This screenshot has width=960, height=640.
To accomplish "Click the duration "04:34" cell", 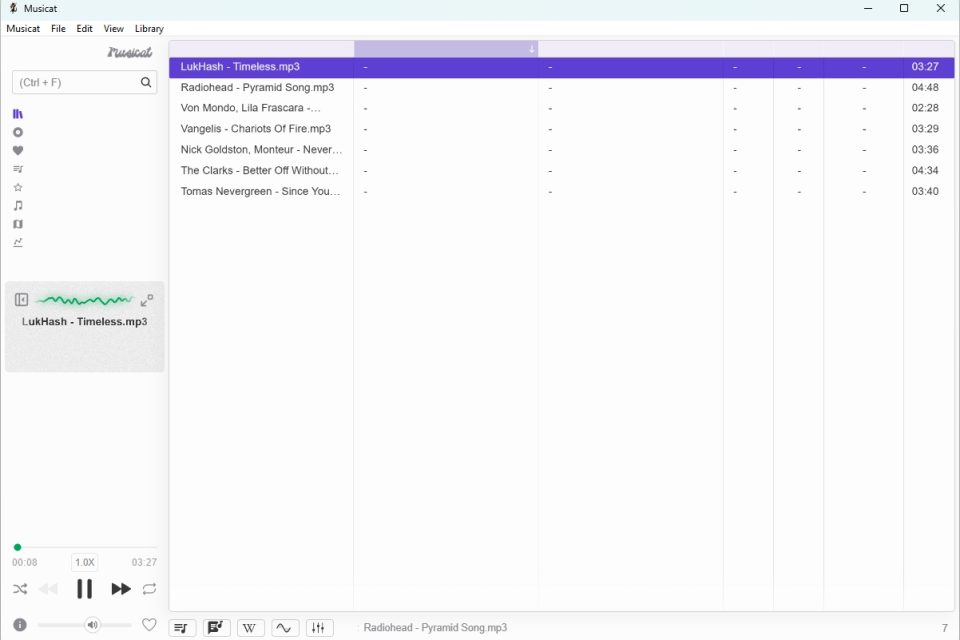I will pyautogui.click(x=924, y=170).
